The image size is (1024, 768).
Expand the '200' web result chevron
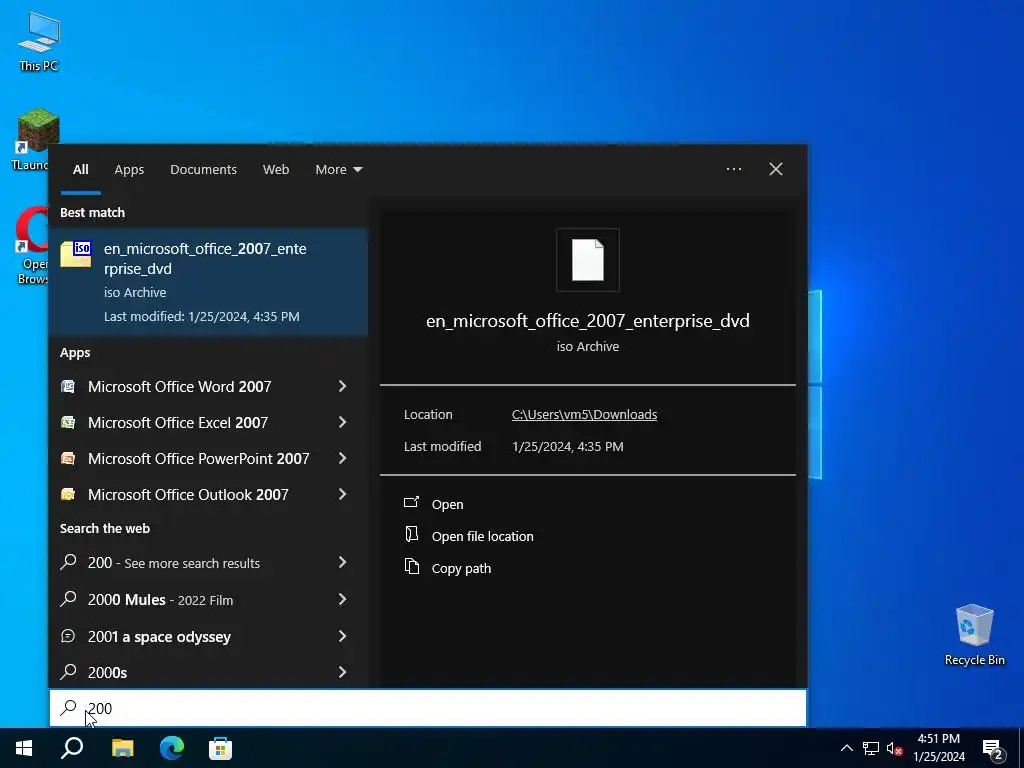[x=342, y=562]
